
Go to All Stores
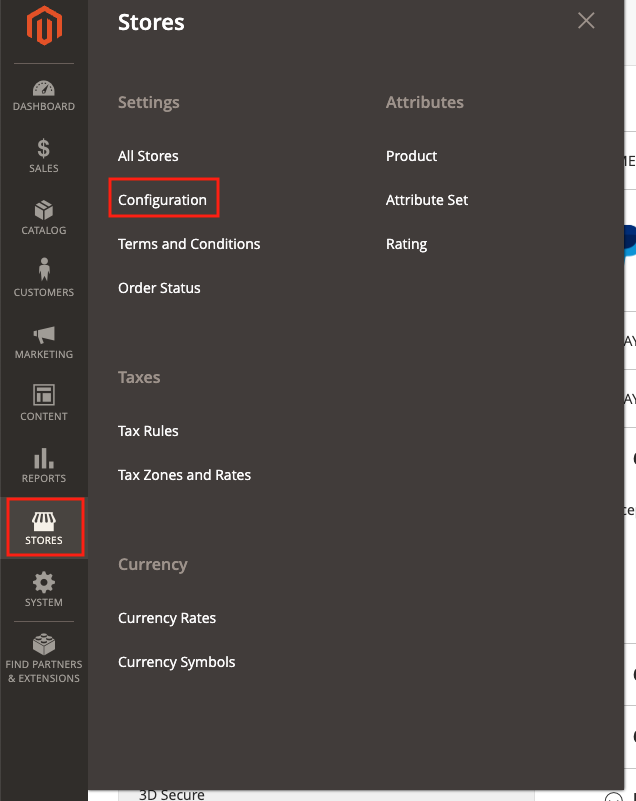(148, 156)
